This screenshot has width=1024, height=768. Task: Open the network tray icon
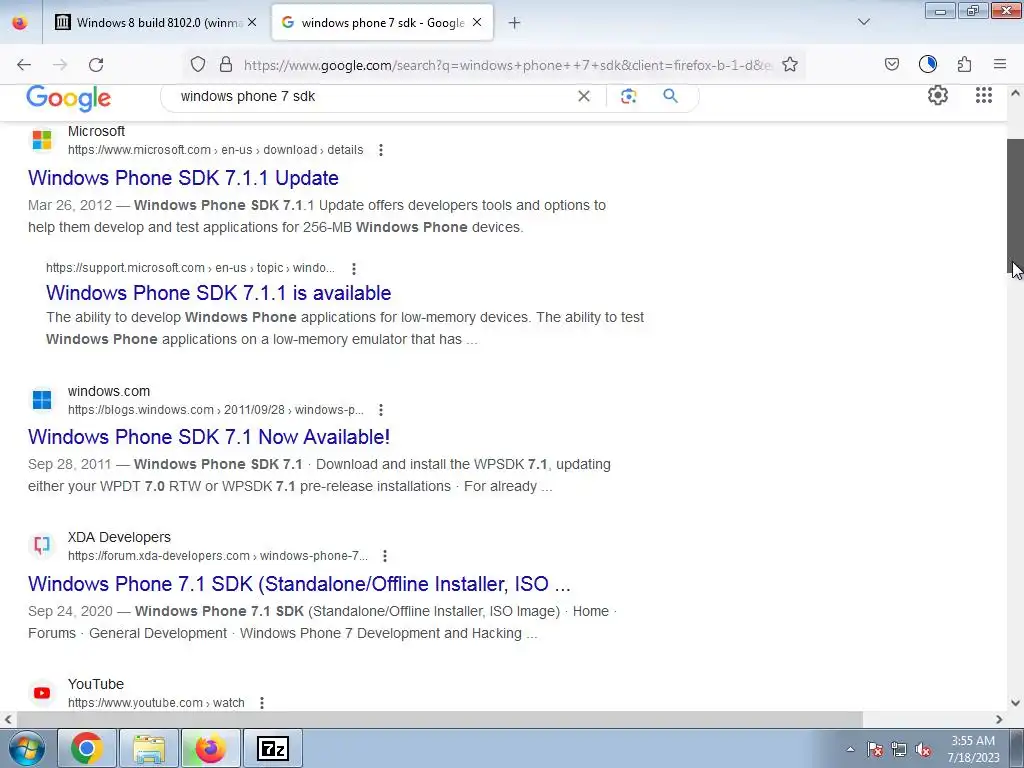899,749
